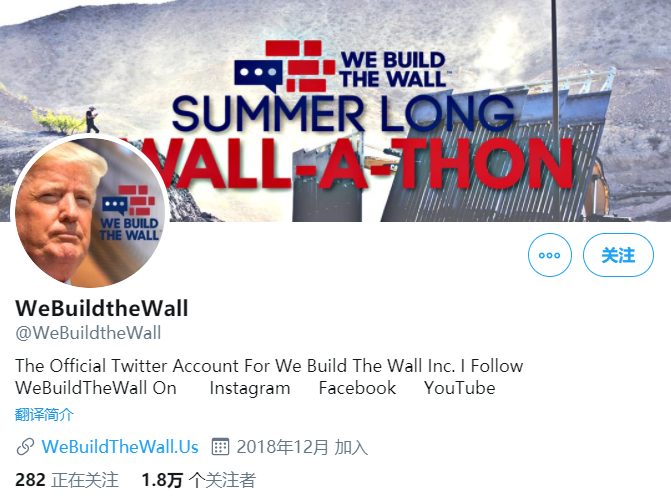
Task: Click the calendar icon beside join date
Action: [220, 447]
